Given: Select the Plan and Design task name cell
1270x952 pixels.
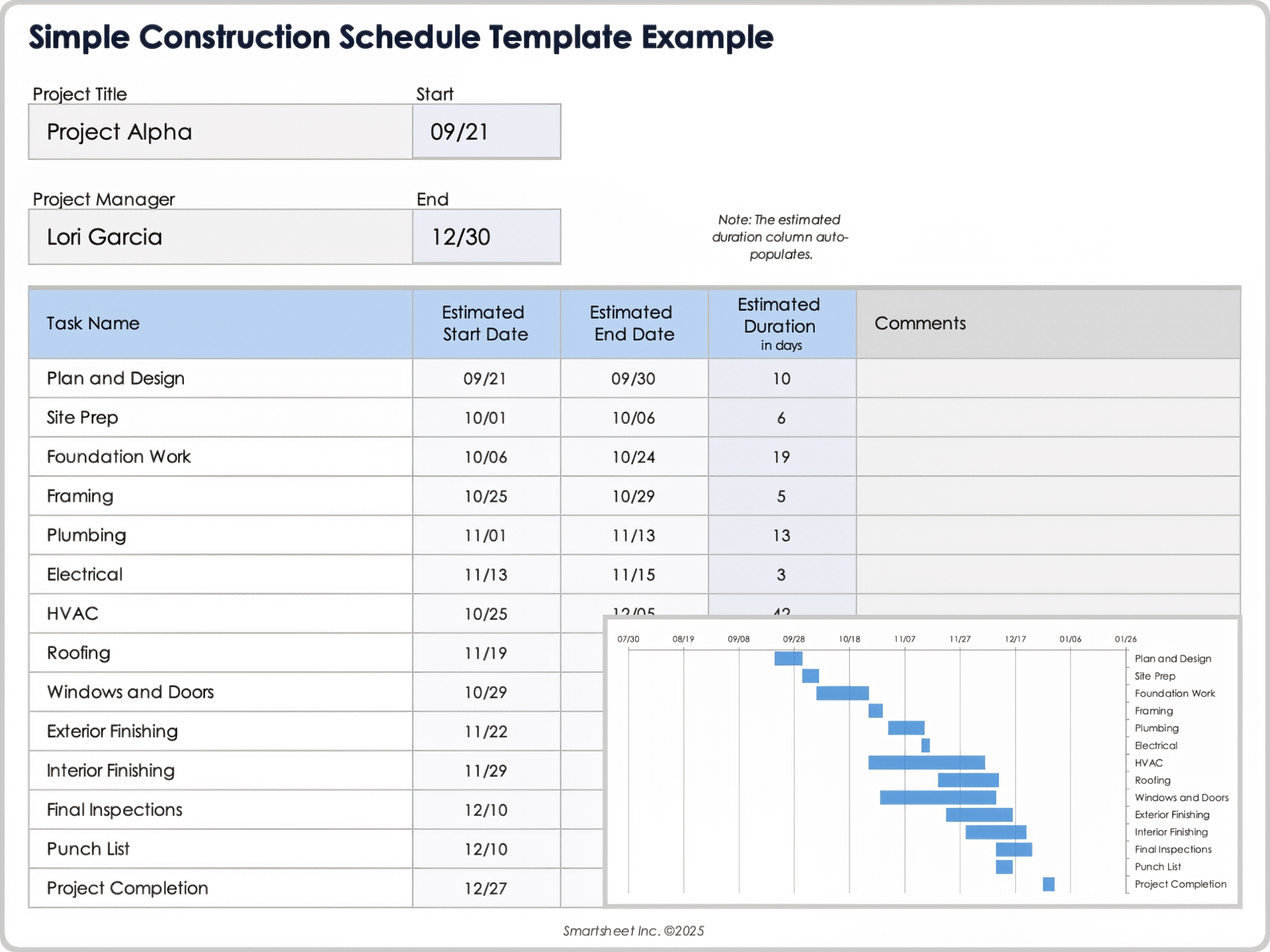Looking at the screenshot, I should click(220, 378).
